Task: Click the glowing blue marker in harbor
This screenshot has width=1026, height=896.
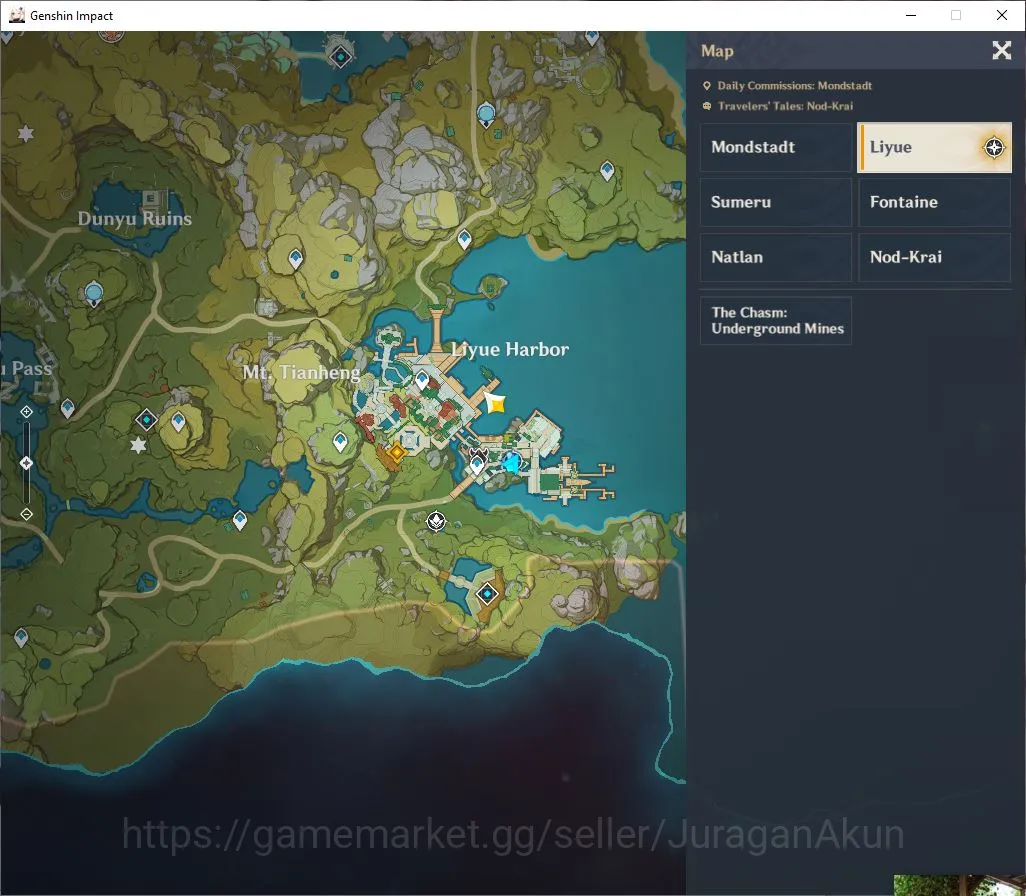Action: point(512,462)
